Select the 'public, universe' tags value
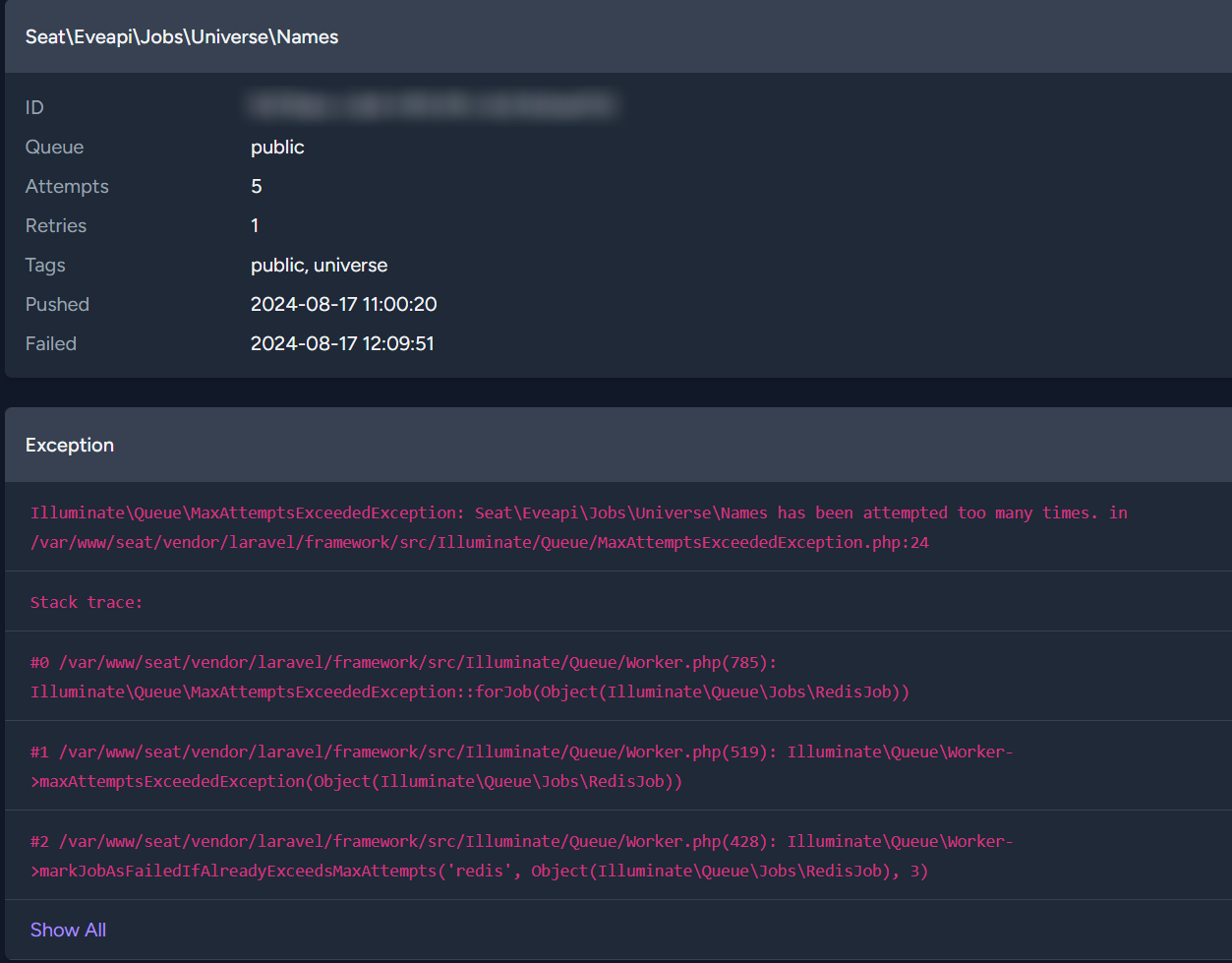The image size is (1232, 963). (319, 265)
